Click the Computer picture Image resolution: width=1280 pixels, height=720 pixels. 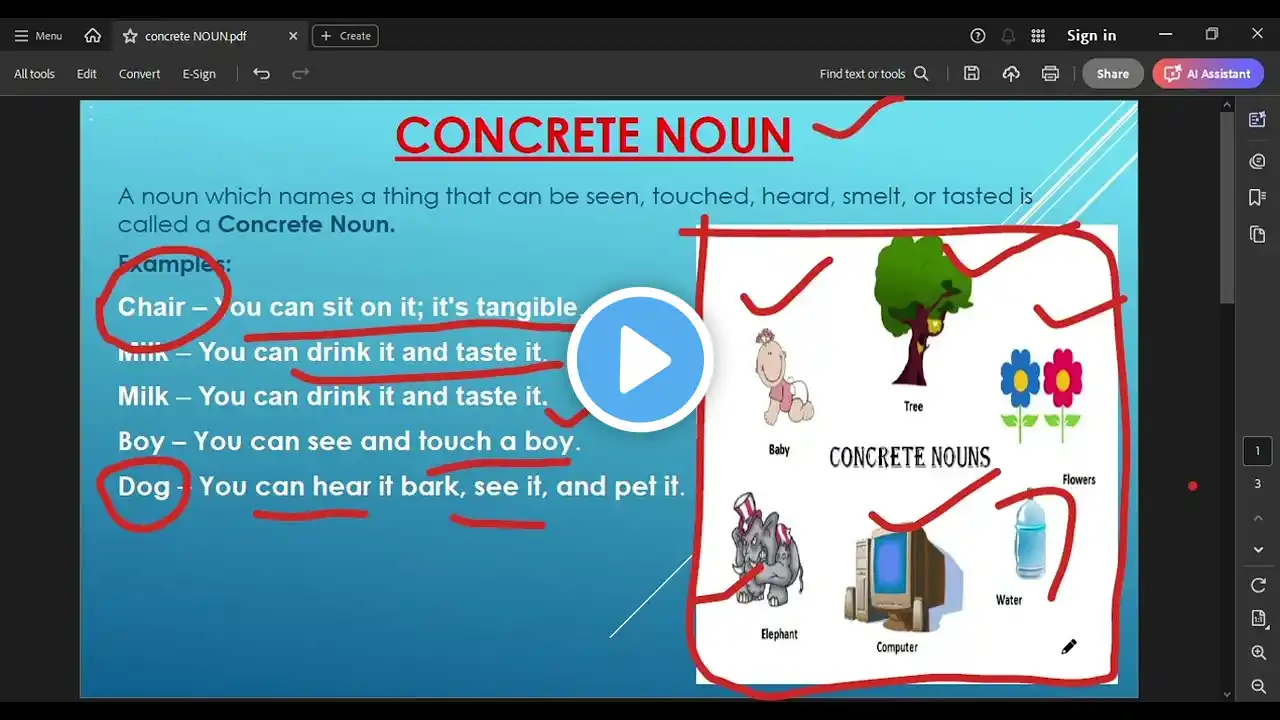click(902, 581)
